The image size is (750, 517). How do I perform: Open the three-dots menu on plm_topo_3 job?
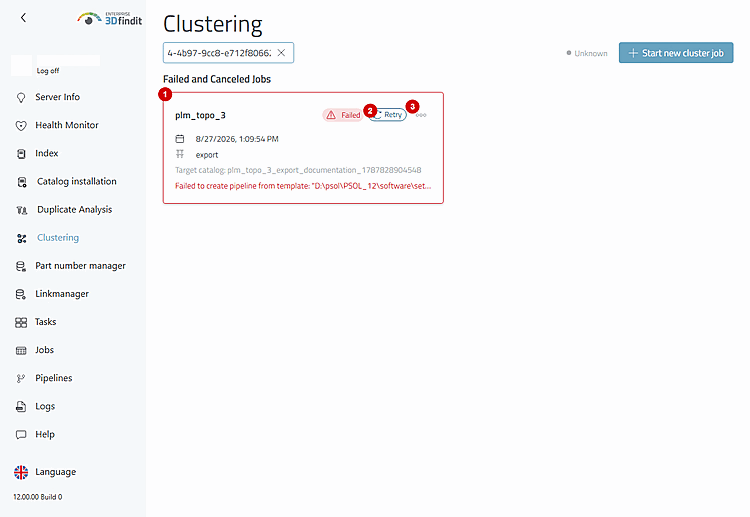pos(421,115)
